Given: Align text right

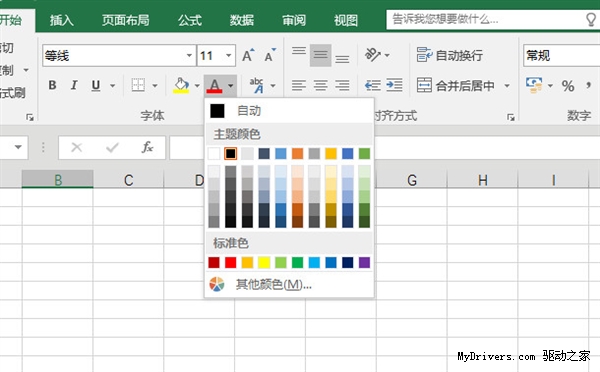Looking at the screenshot, I should click(342, 85).
